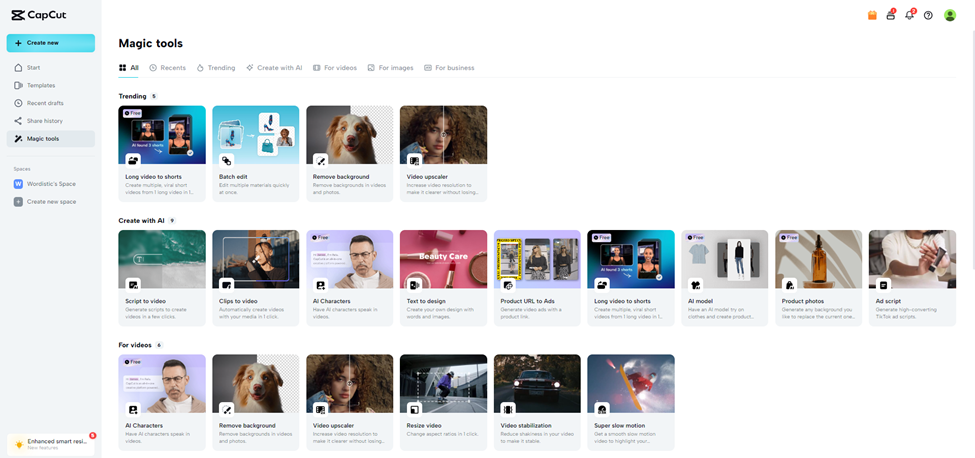Click the Share history icon

tap(18, 121)
